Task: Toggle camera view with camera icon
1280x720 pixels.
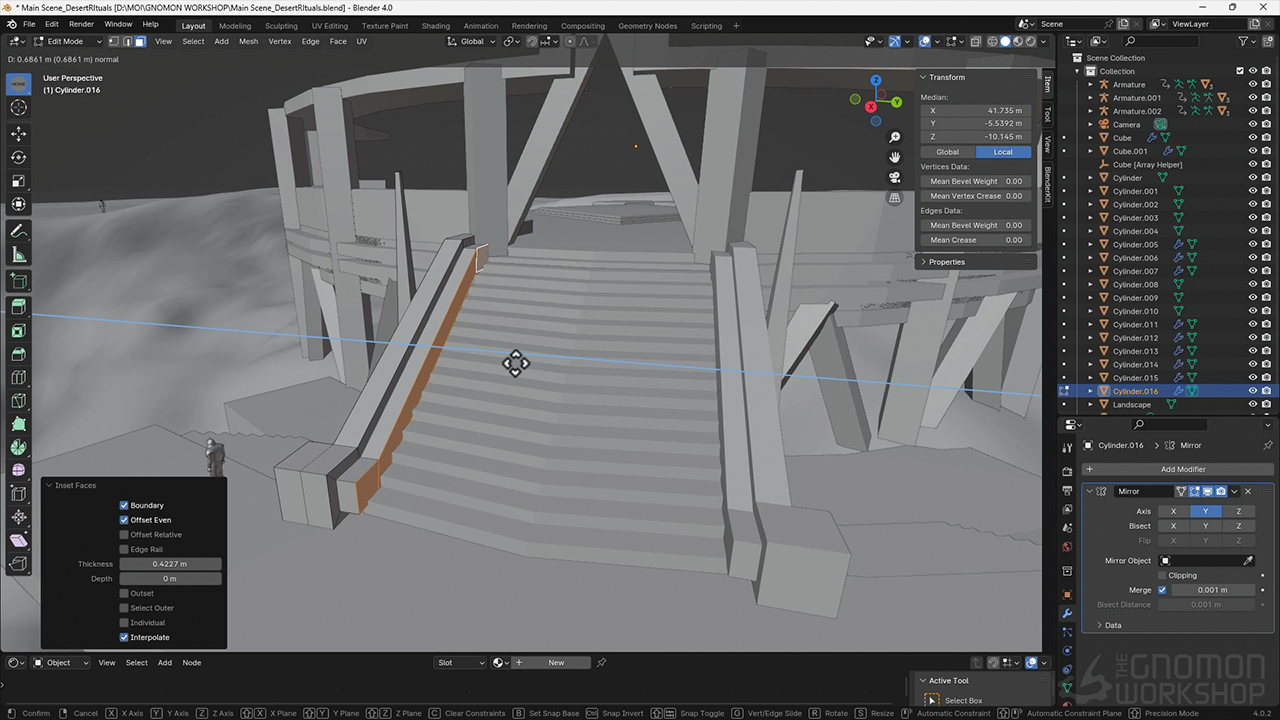Action: click(895, 177)
